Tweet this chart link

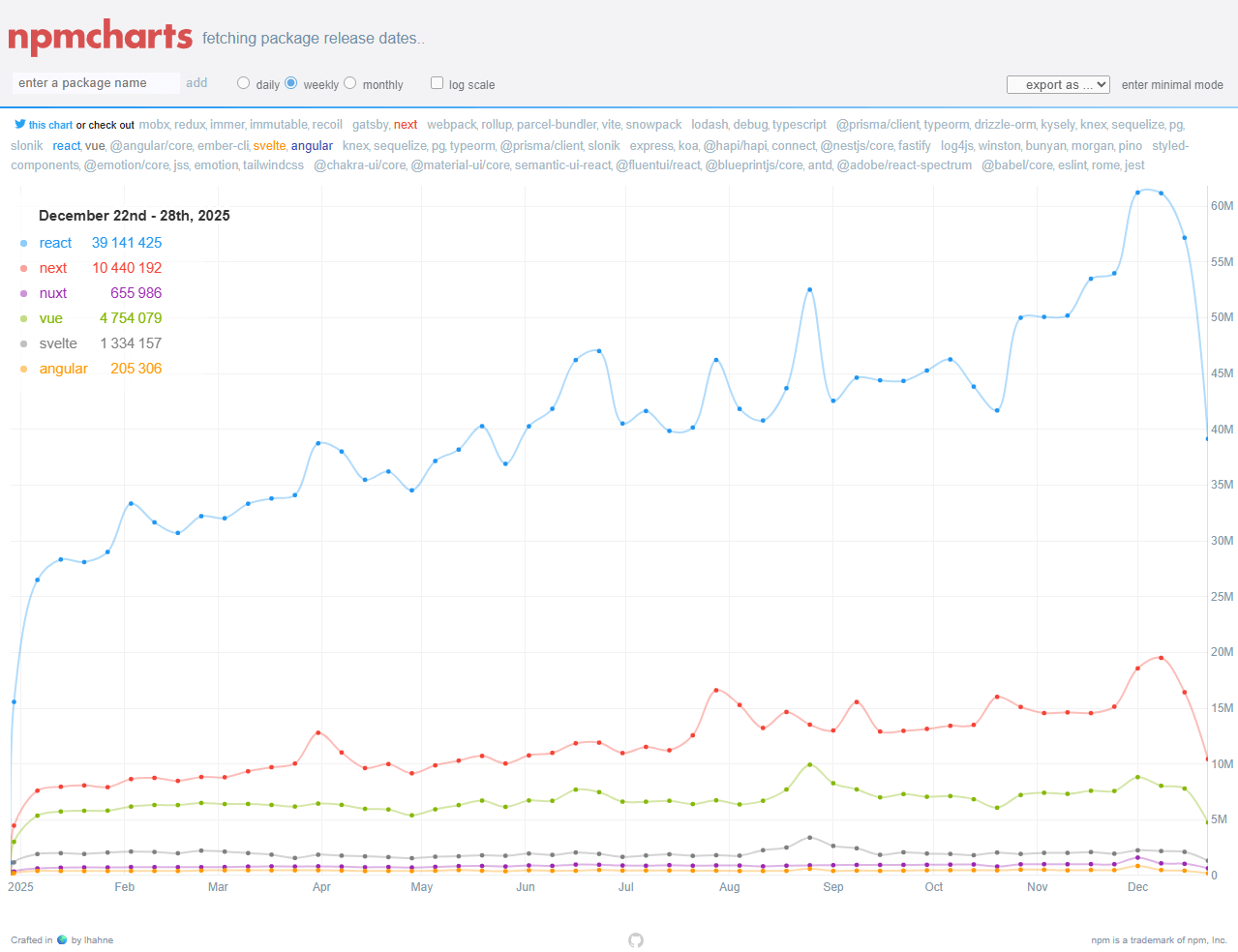pos(50,125)
